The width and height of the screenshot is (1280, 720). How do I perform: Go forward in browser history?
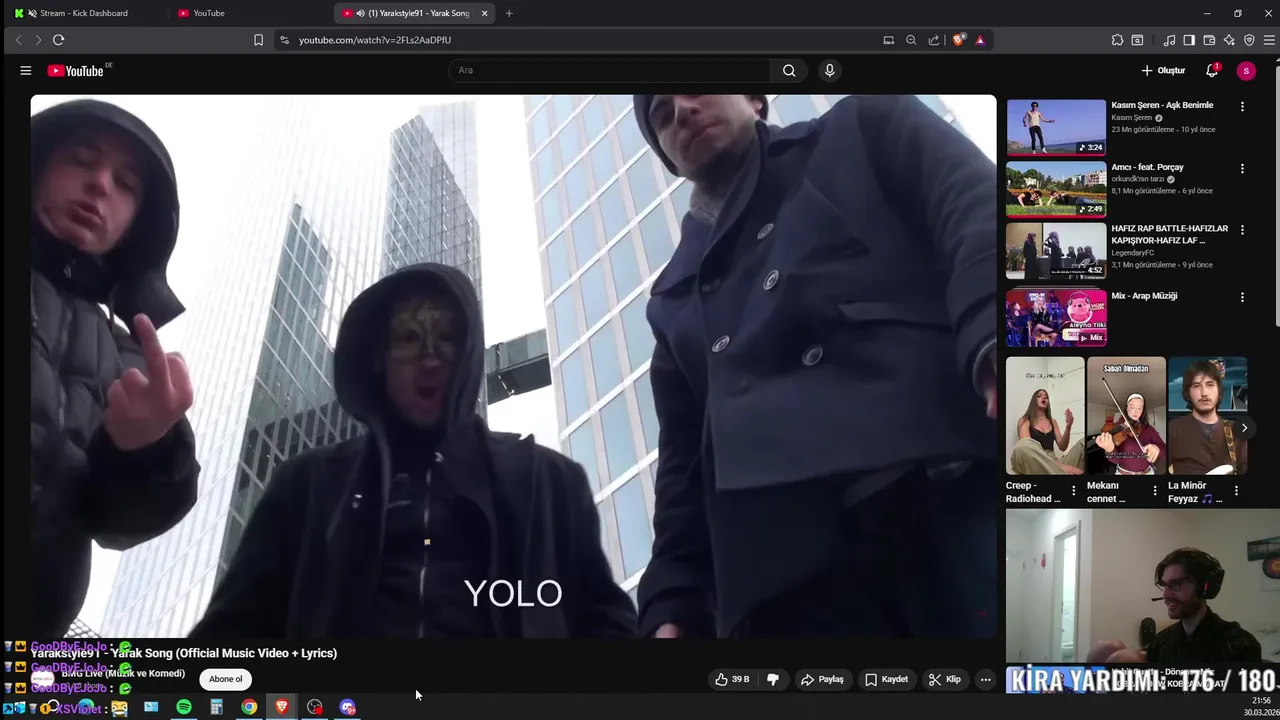(38, 40)
